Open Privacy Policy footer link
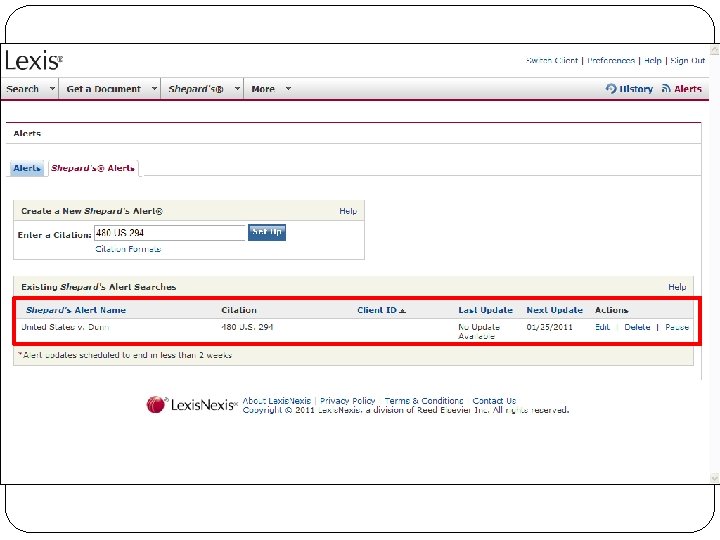The height and width of the screenshot is (540, 720). coord(348,400)
